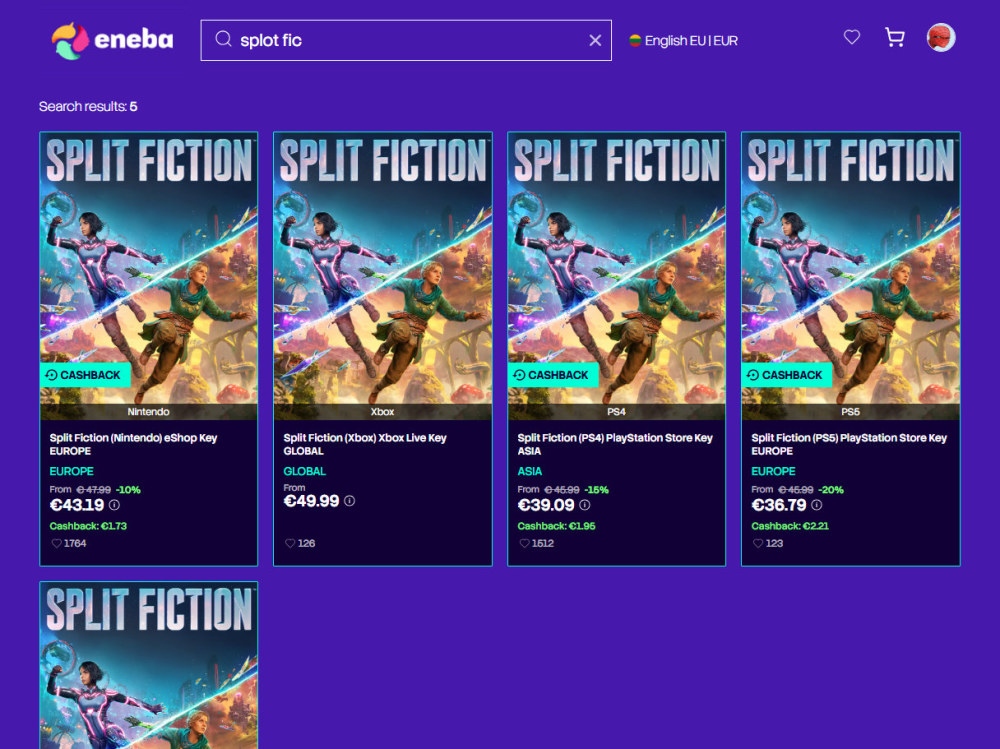
Task: Open the English EU | EUR region selector
Action: [683, 41]
